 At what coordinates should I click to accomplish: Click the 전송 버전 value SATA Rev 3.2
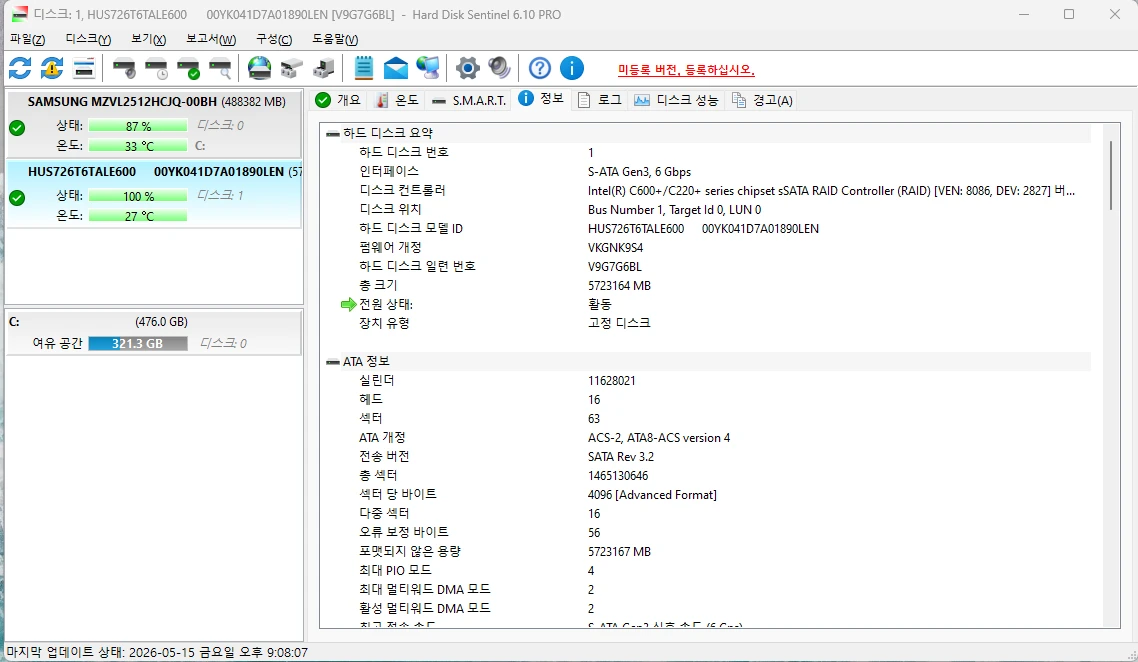point(621,457)
